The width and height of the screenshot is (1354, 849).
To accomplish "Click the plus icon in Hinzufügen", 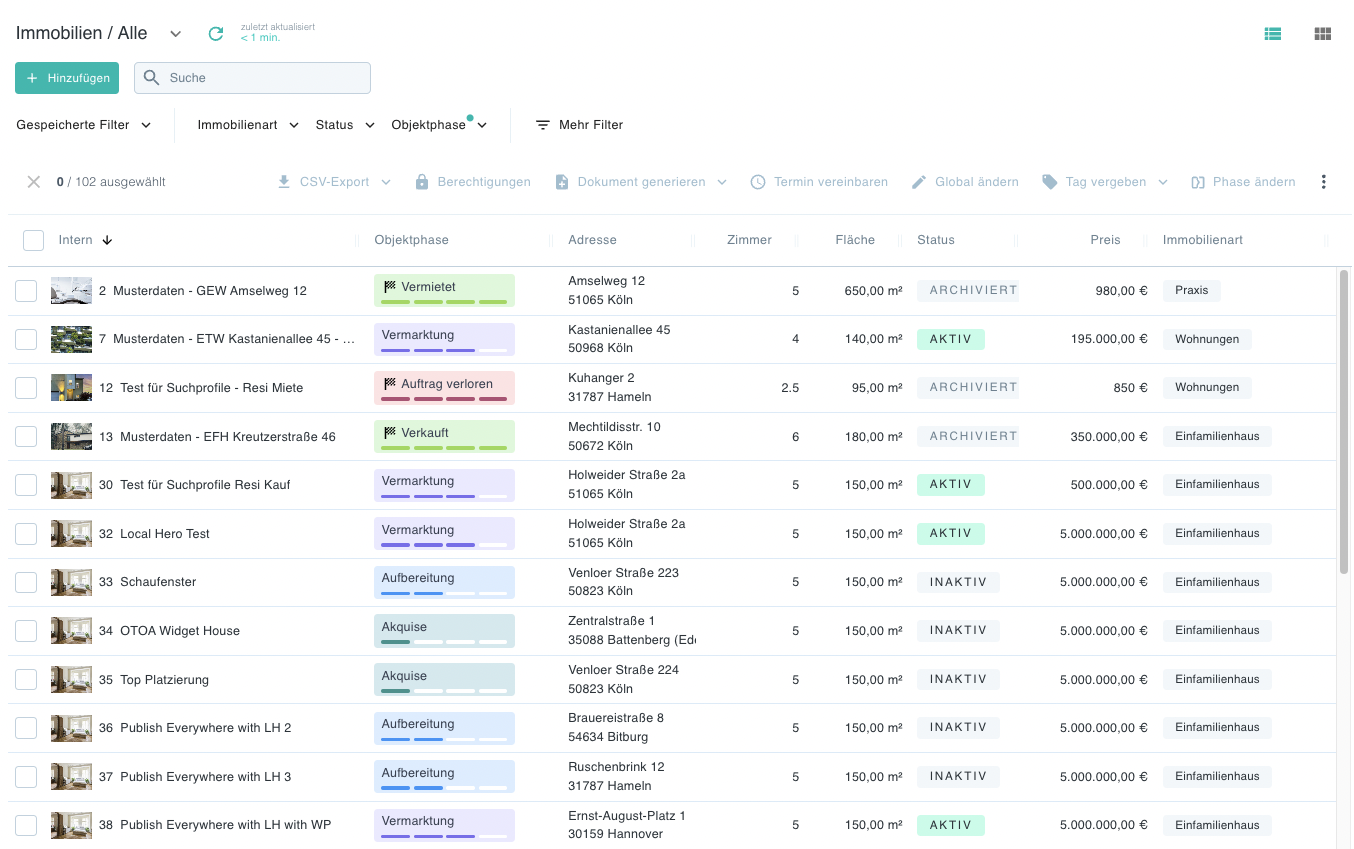I will click(32, 78).
